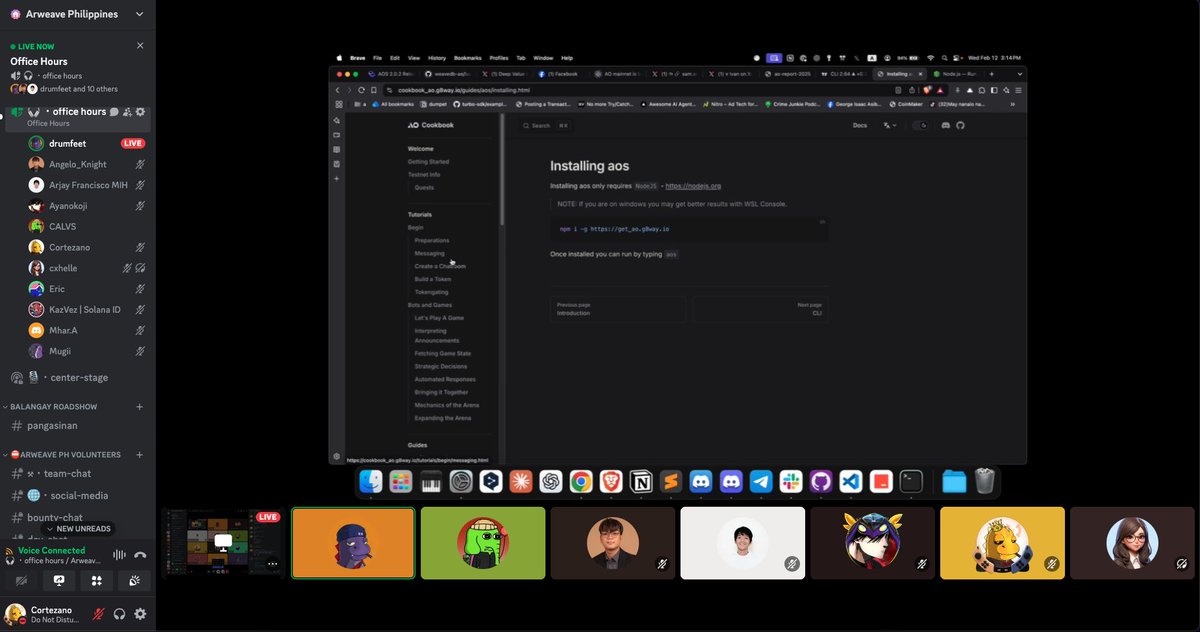Toggle noise suppression next to Voice Connected

coord(119,555)
